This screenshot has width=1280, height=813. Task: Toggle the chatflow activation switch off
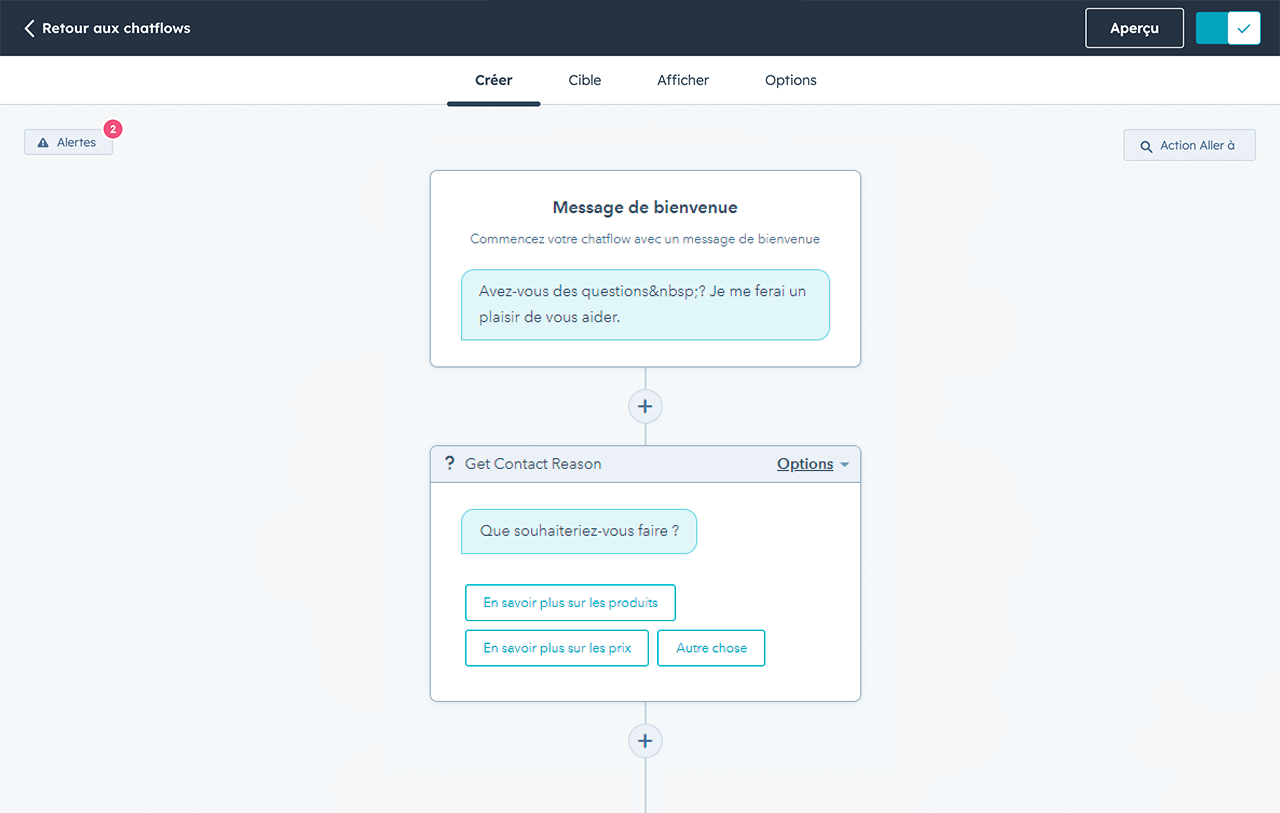pos(1228,28)
